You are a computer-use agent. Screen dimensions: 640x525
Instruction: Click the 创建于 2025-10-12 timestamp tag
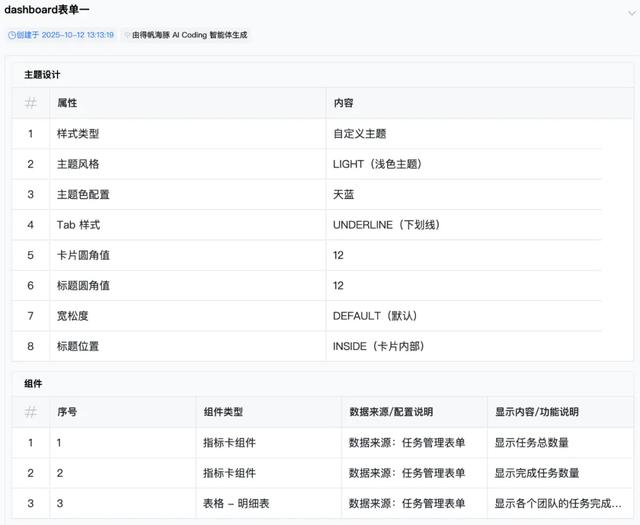click(x=60, y=35)
